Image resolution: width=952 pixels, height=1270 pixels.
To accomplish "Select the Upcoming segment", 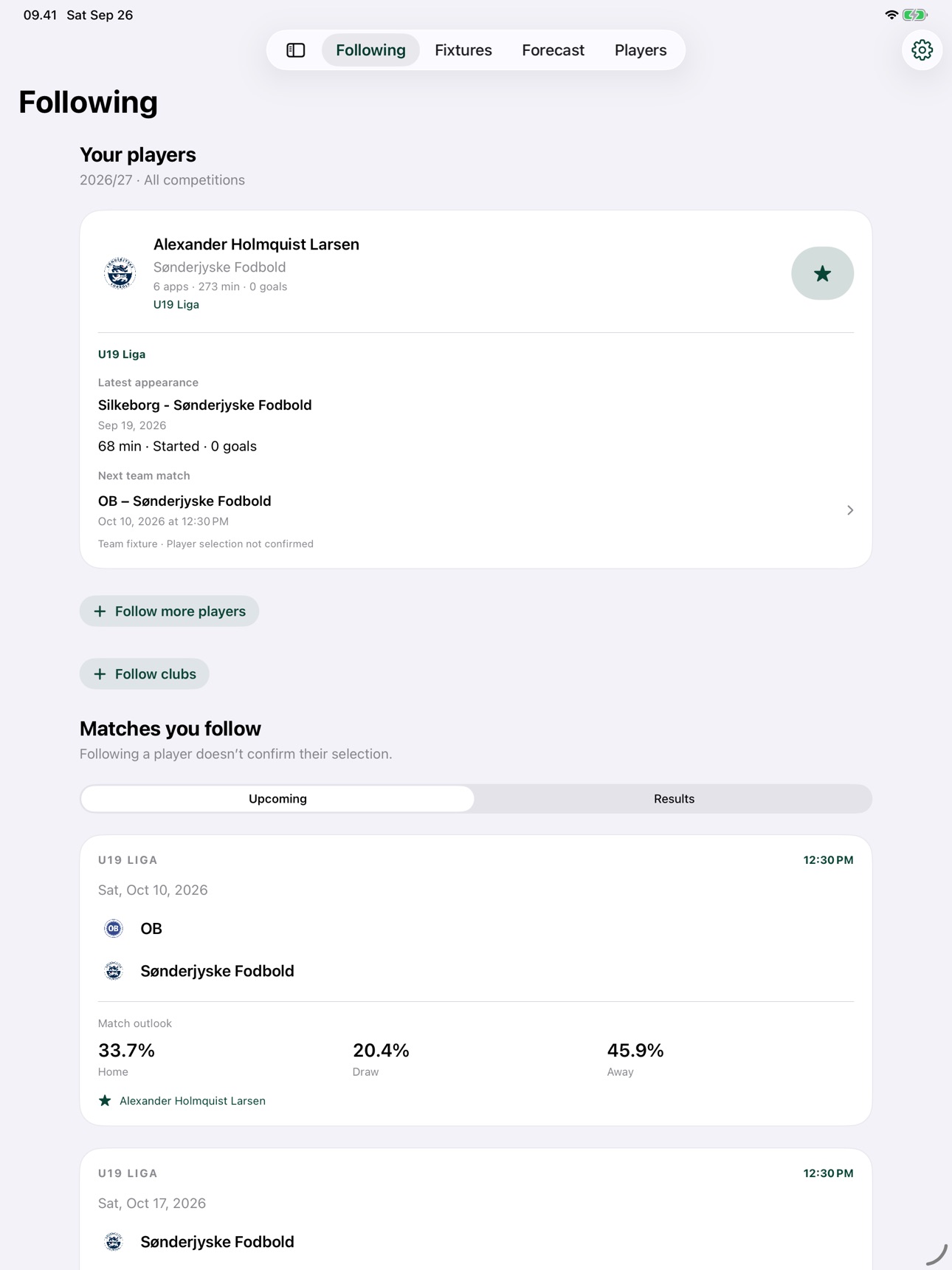I will [x=277, y=799].
